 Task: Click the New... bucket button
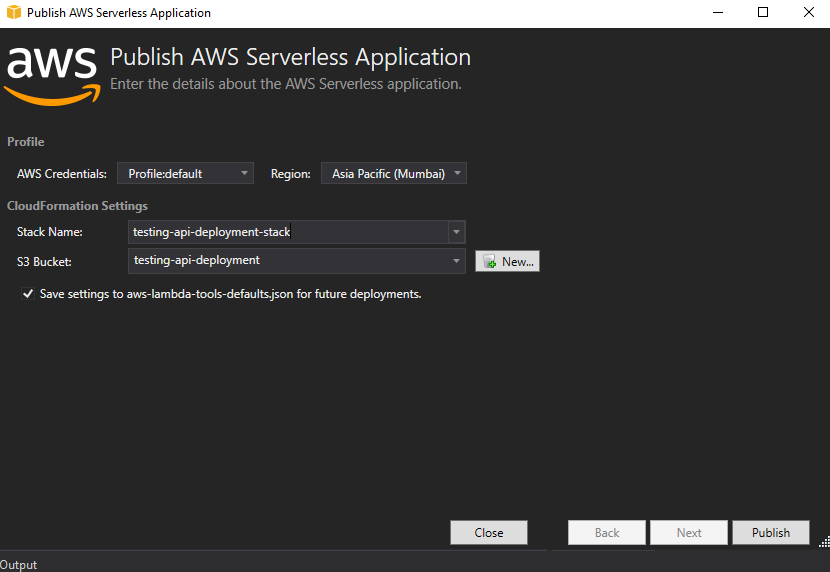[x=507, y=261]
